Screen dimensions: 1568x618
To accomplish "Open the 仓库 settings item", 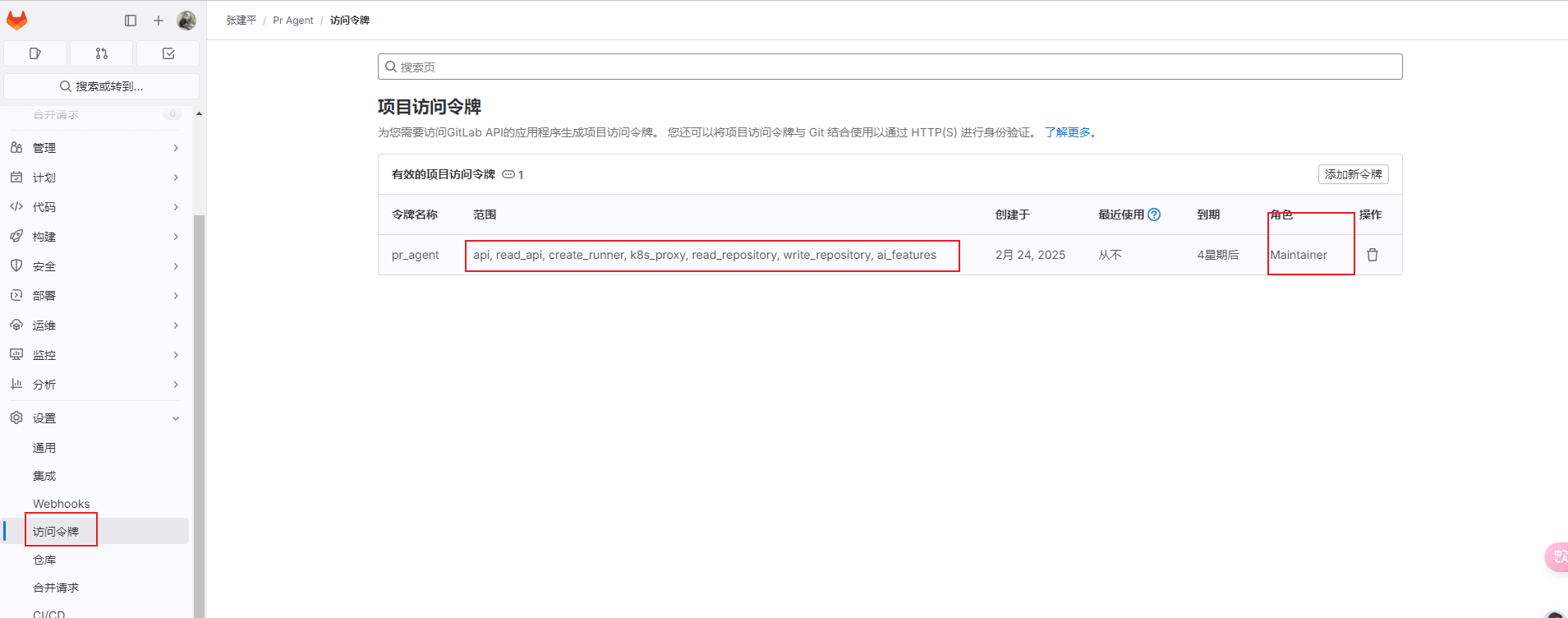I will point(44,560).
